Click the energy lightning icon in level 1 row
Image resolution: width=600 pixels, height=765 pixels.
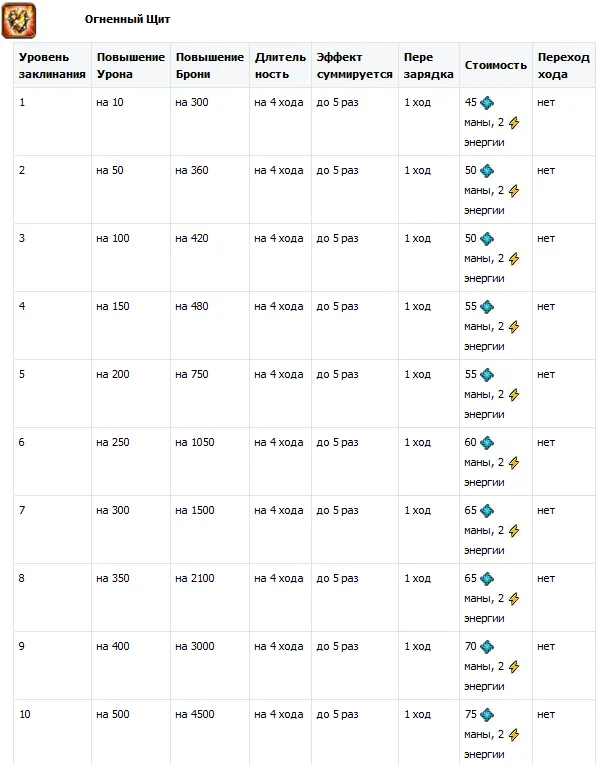514,122
